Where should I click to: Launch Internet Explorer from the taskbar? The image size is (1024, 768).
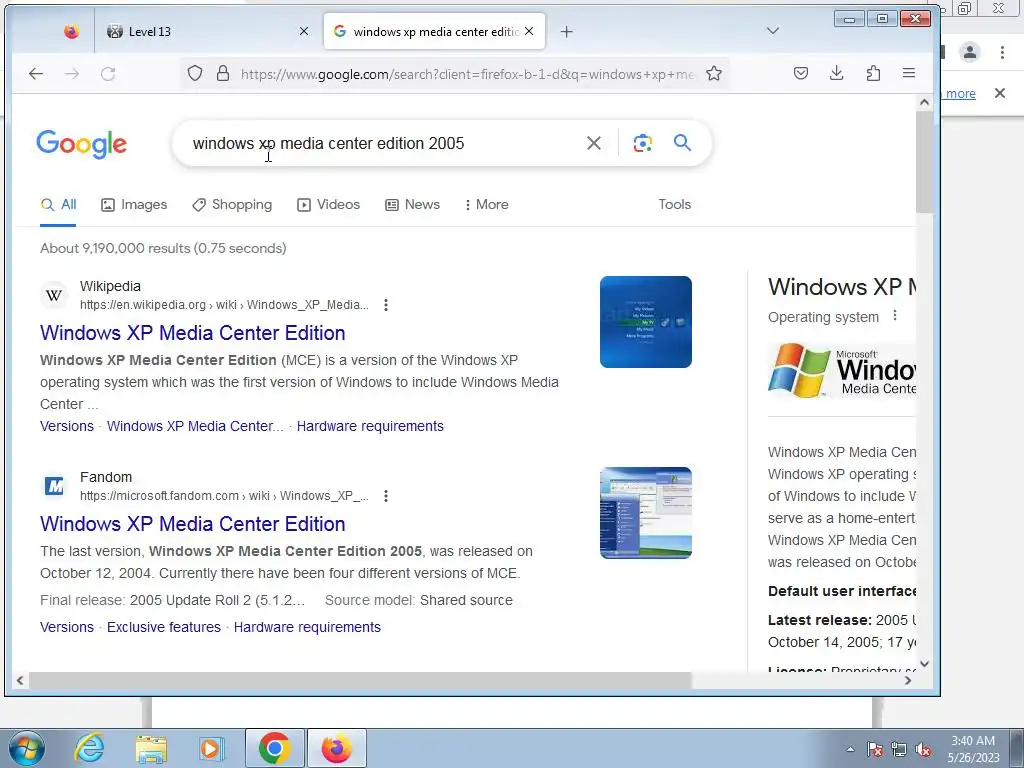(x=89, y=748)
